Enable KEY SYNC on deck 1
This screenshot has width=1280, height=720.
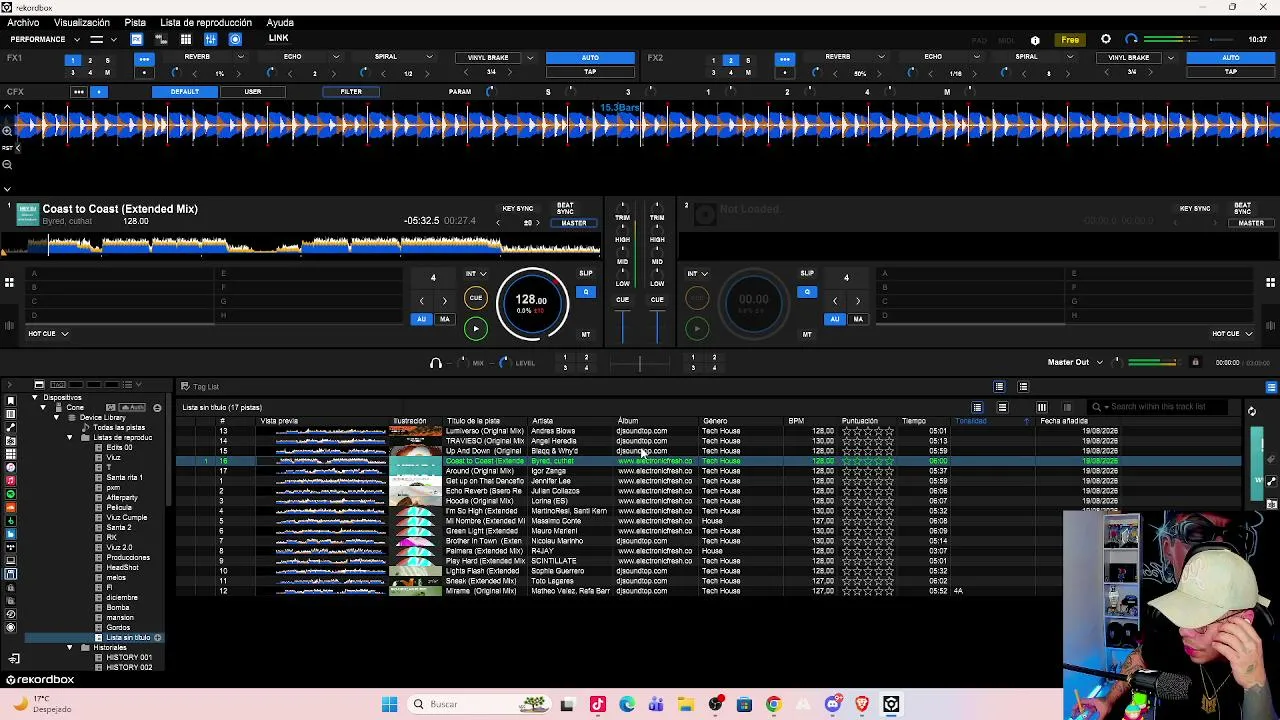518,208
